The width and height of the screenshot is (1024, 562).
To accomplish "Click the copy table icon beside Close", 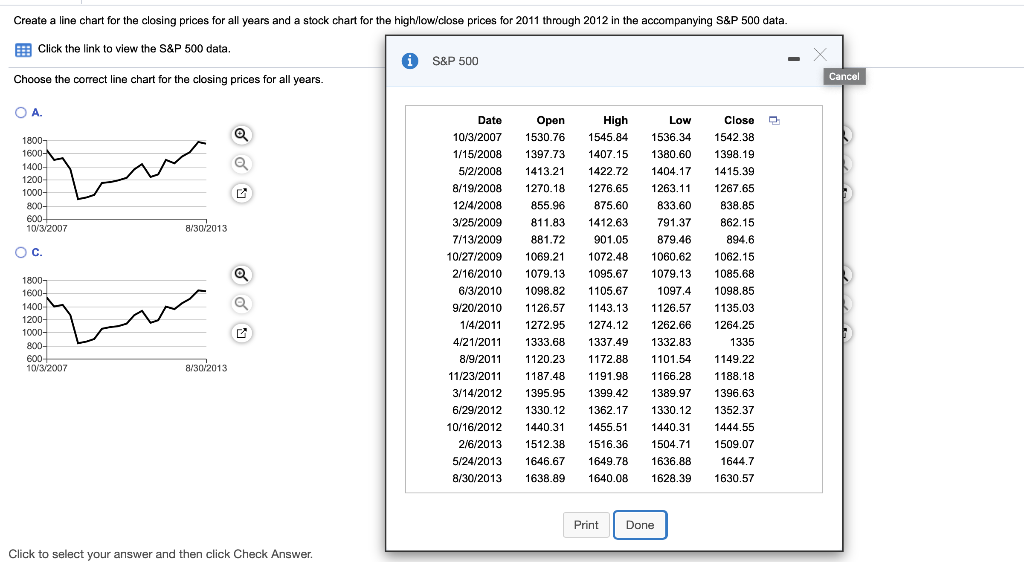I will coord(774,120).
